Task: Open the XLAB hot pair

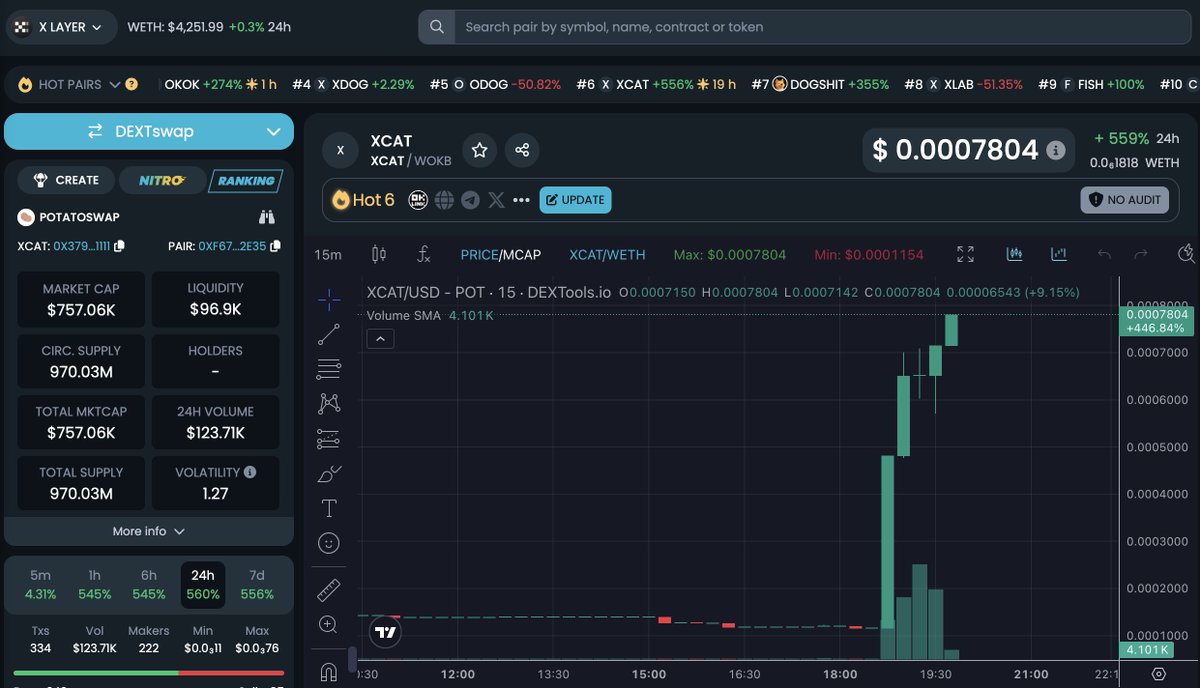Action: point(963,85)
